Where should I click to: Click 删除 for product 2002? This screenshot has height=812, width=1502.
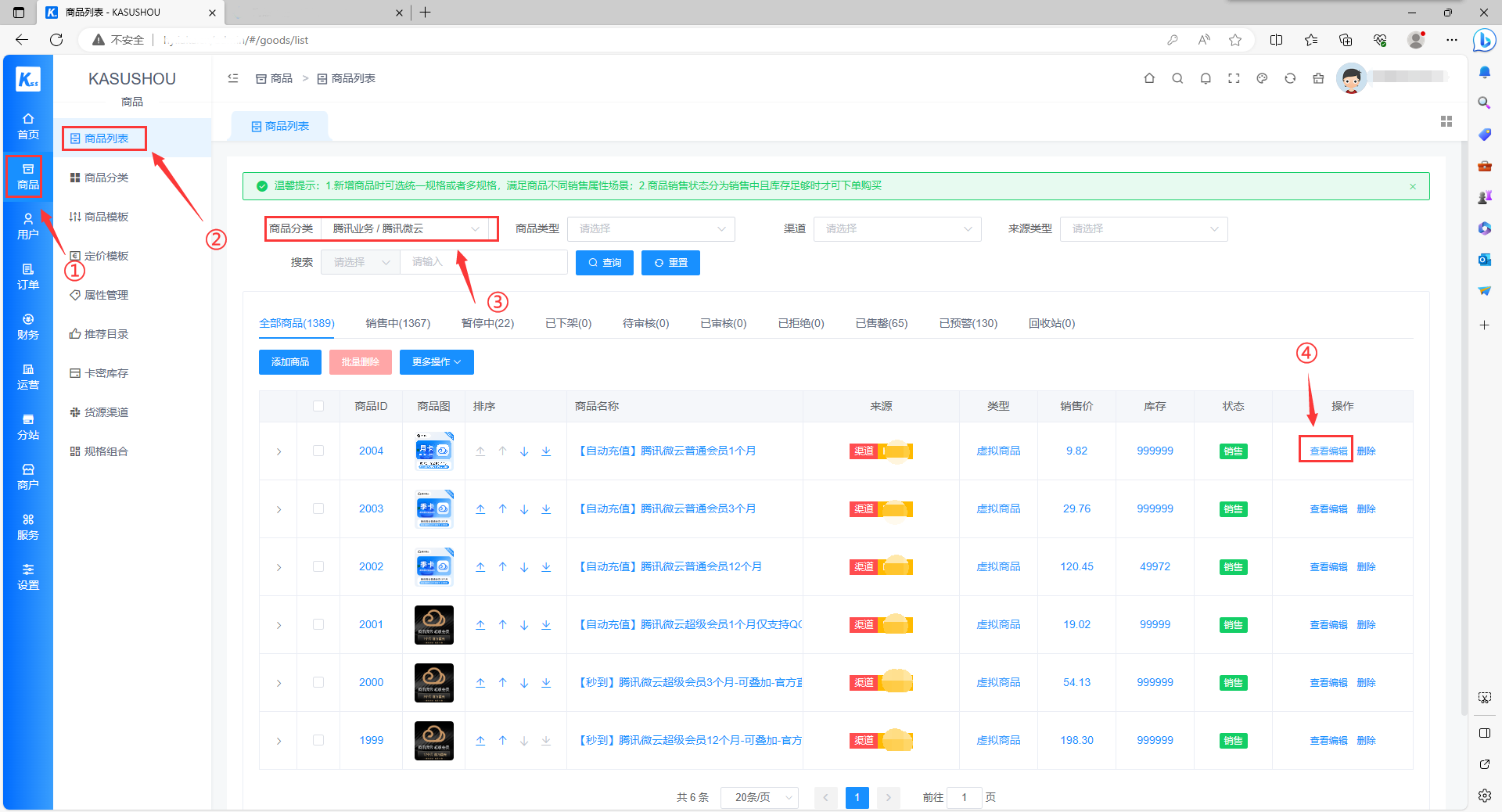tap(1366, 567)
